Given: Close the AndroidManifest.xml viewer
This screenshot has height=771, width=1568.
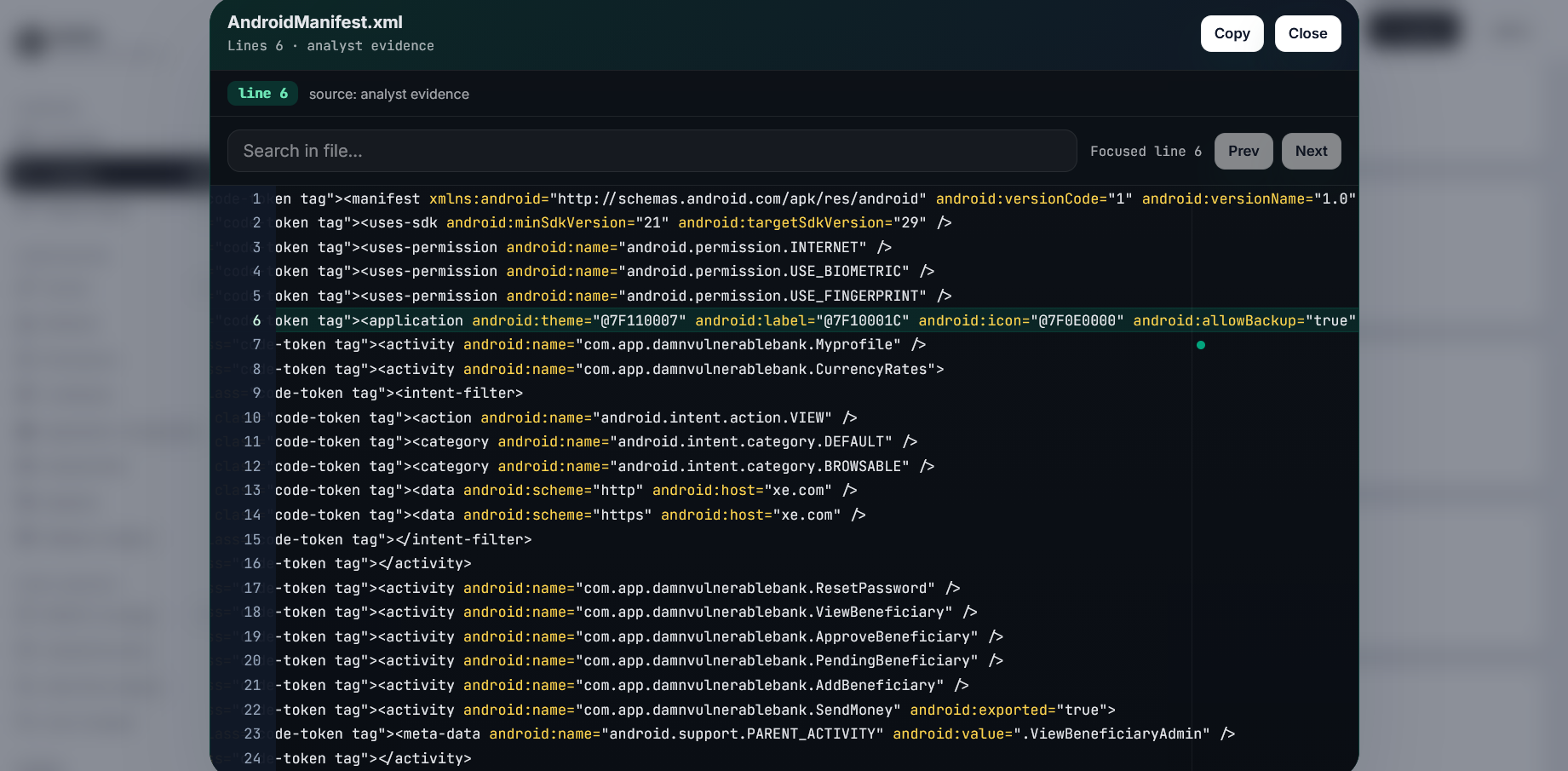Looking at the screenshot, I should (x=1307, y=33).
